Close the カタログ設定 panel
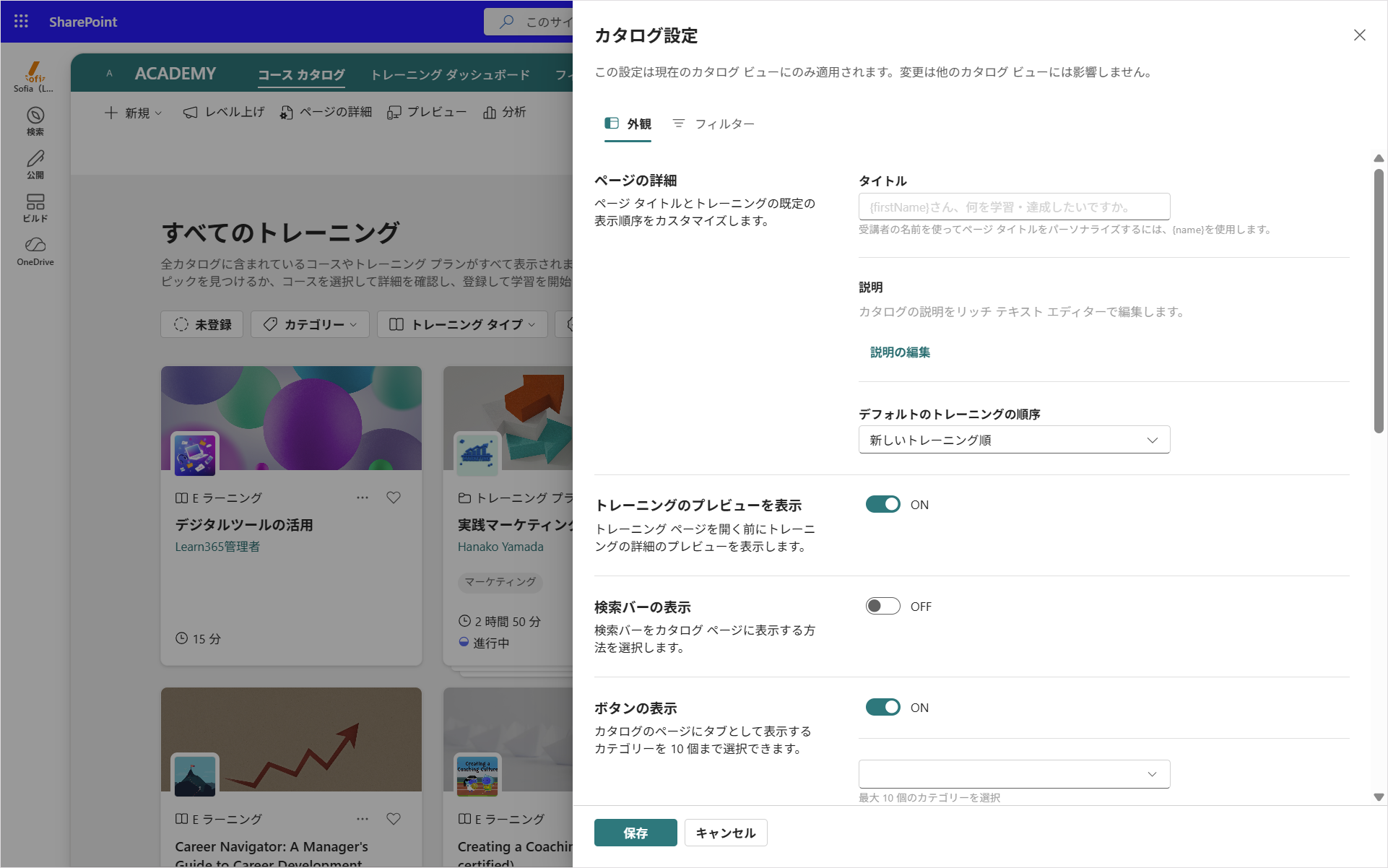The image size is (1388, 868). tap(1360, 35)
